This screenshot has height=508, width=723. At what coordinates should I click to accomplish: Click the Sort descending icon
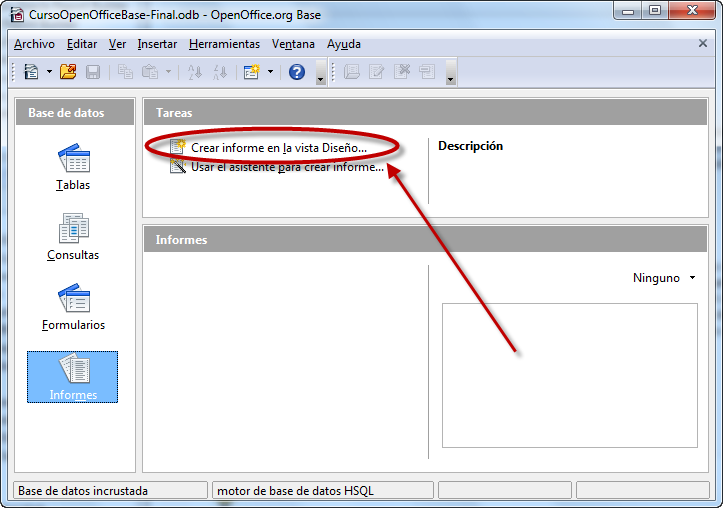[220, 72]
